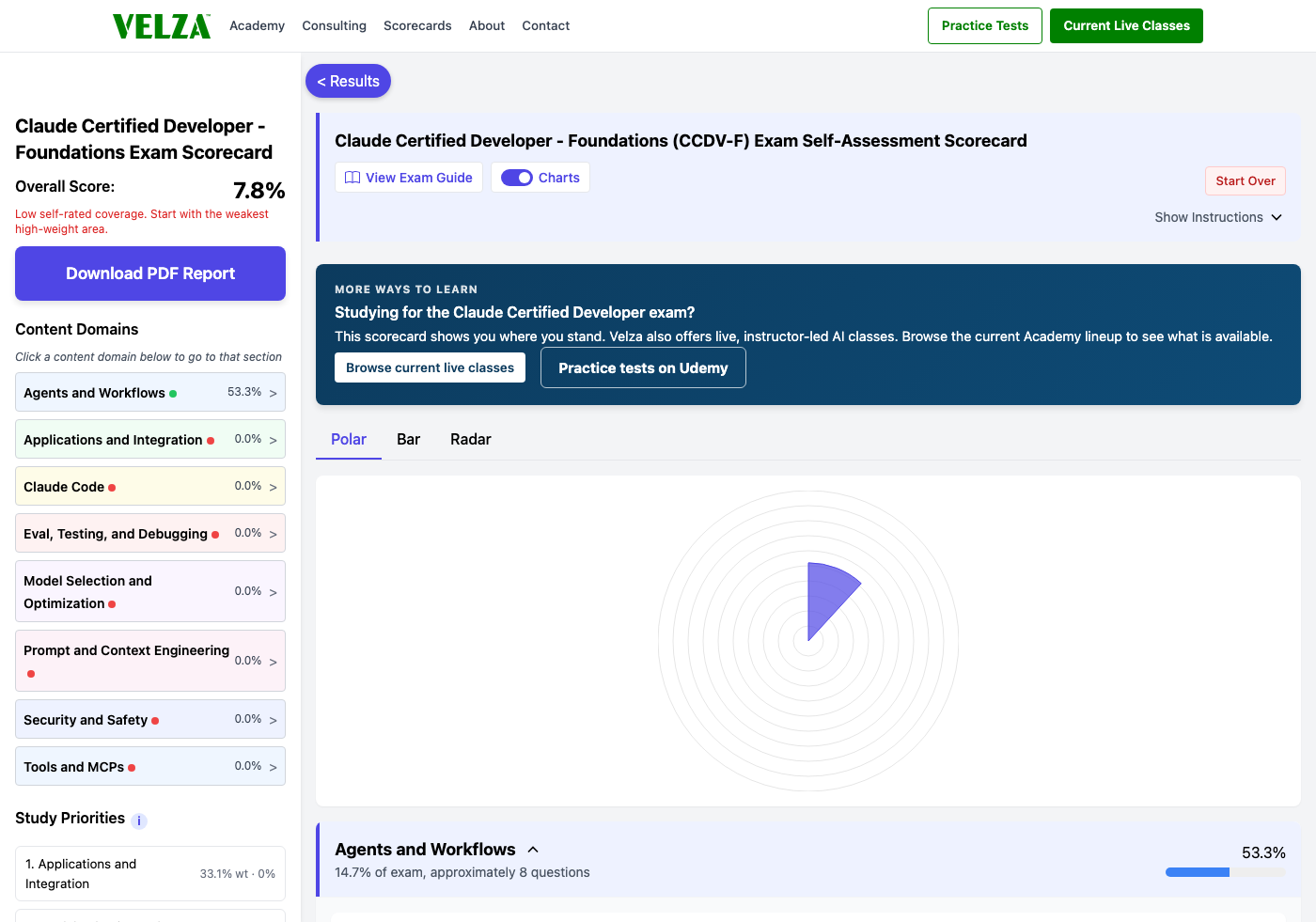1316x922 pixels.
Task: Open Prompt and Context Engineering domain
Action: 150,661
